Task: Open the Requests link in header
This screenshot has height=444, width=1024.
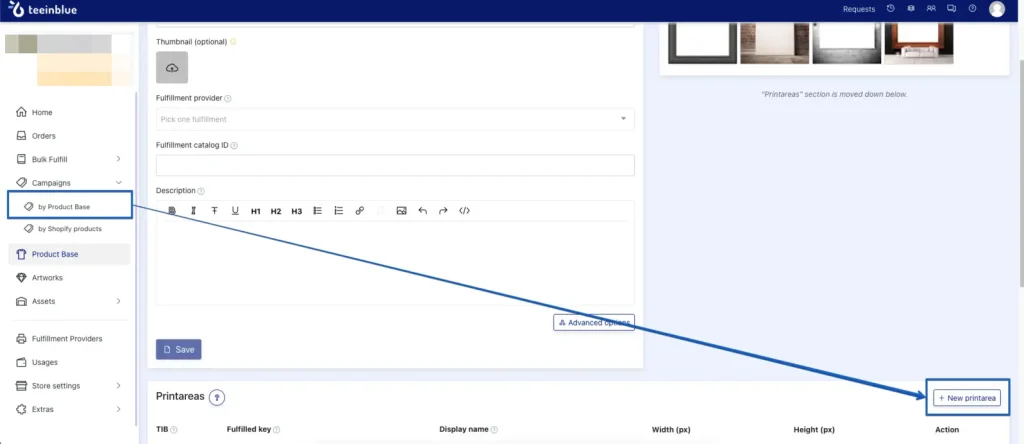Action: (859, 9)
